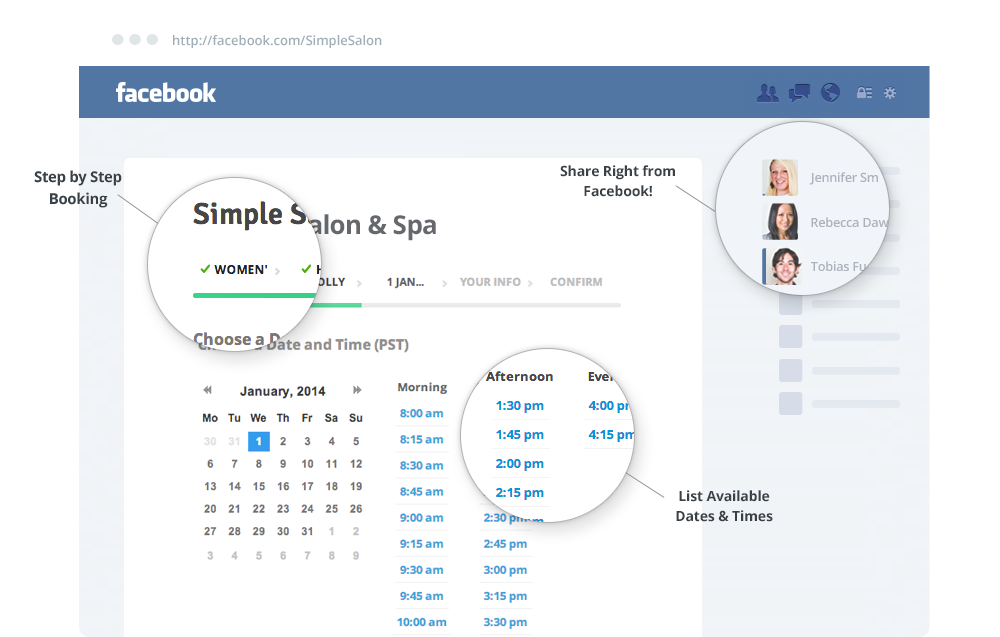Open the 1 JAN... step
The width and height of the screenshot is (1000, 637).
click(405, 282)
